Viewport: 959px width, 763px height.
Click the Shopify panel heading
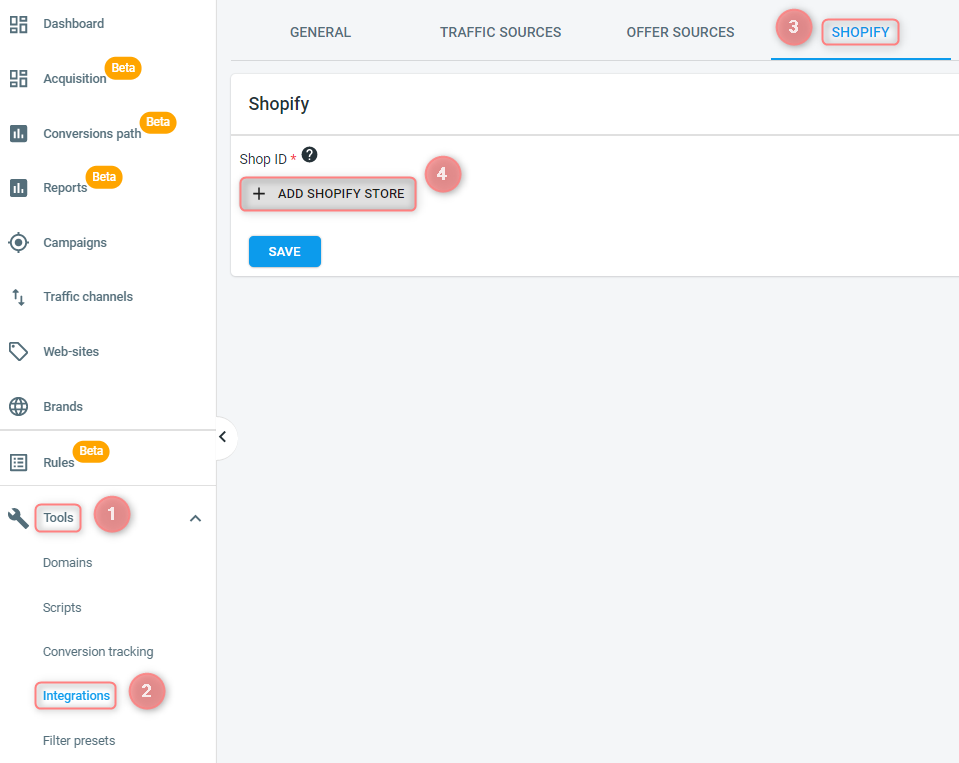pos(279,104)
